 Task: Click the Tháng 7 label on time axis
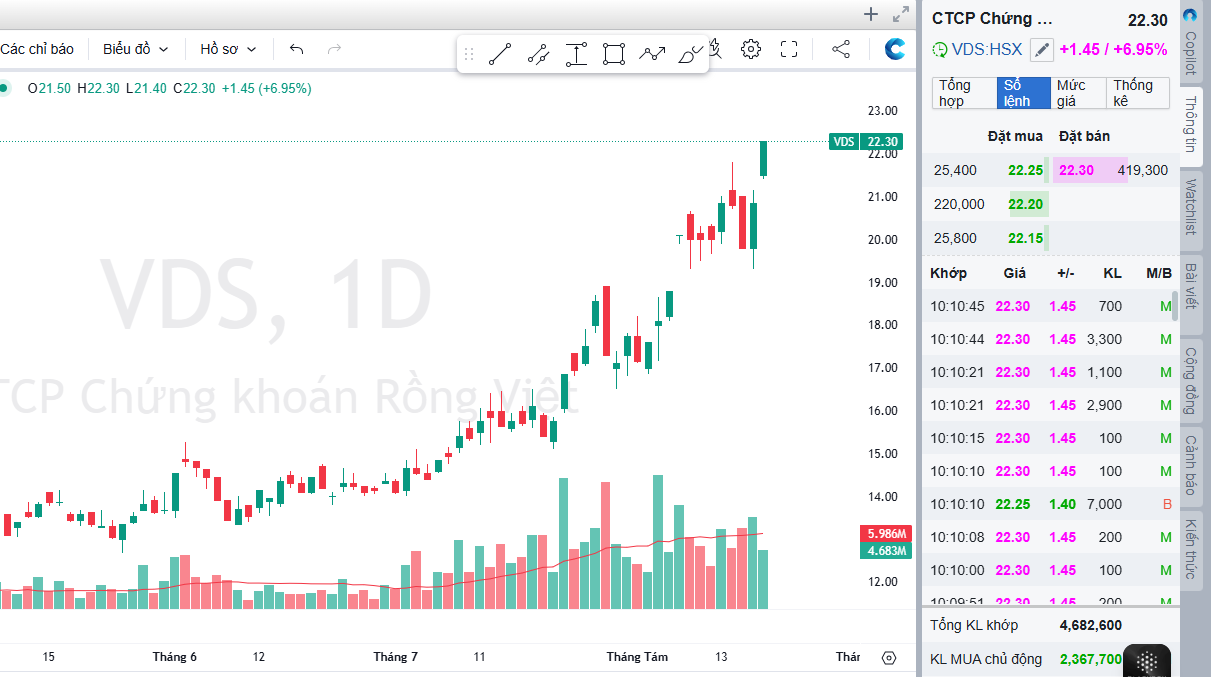pyautogui.click(x=396, y=657)
